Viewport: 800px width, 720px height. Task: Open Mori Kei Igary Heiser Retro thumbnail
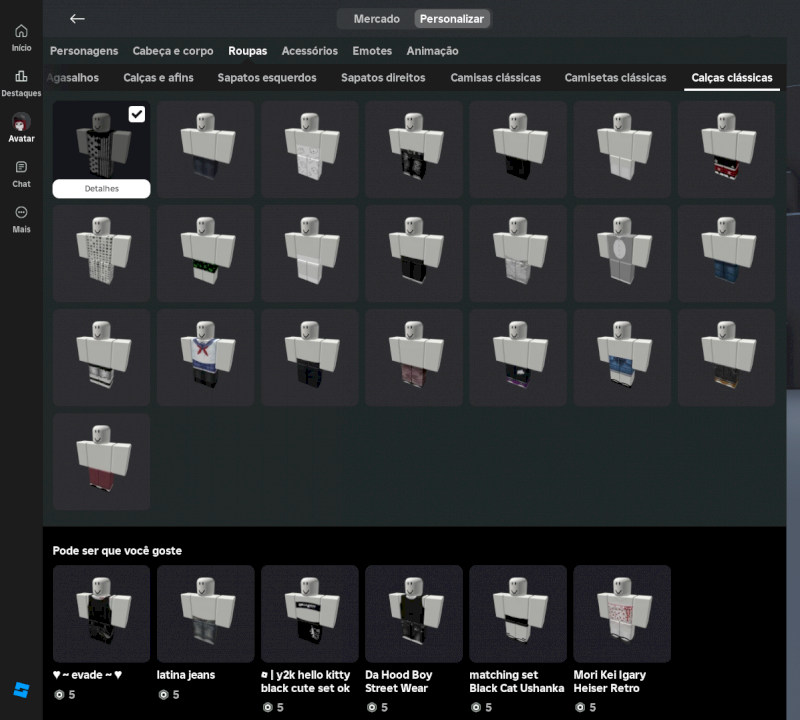pyautogui.click(x=622, y=613)
